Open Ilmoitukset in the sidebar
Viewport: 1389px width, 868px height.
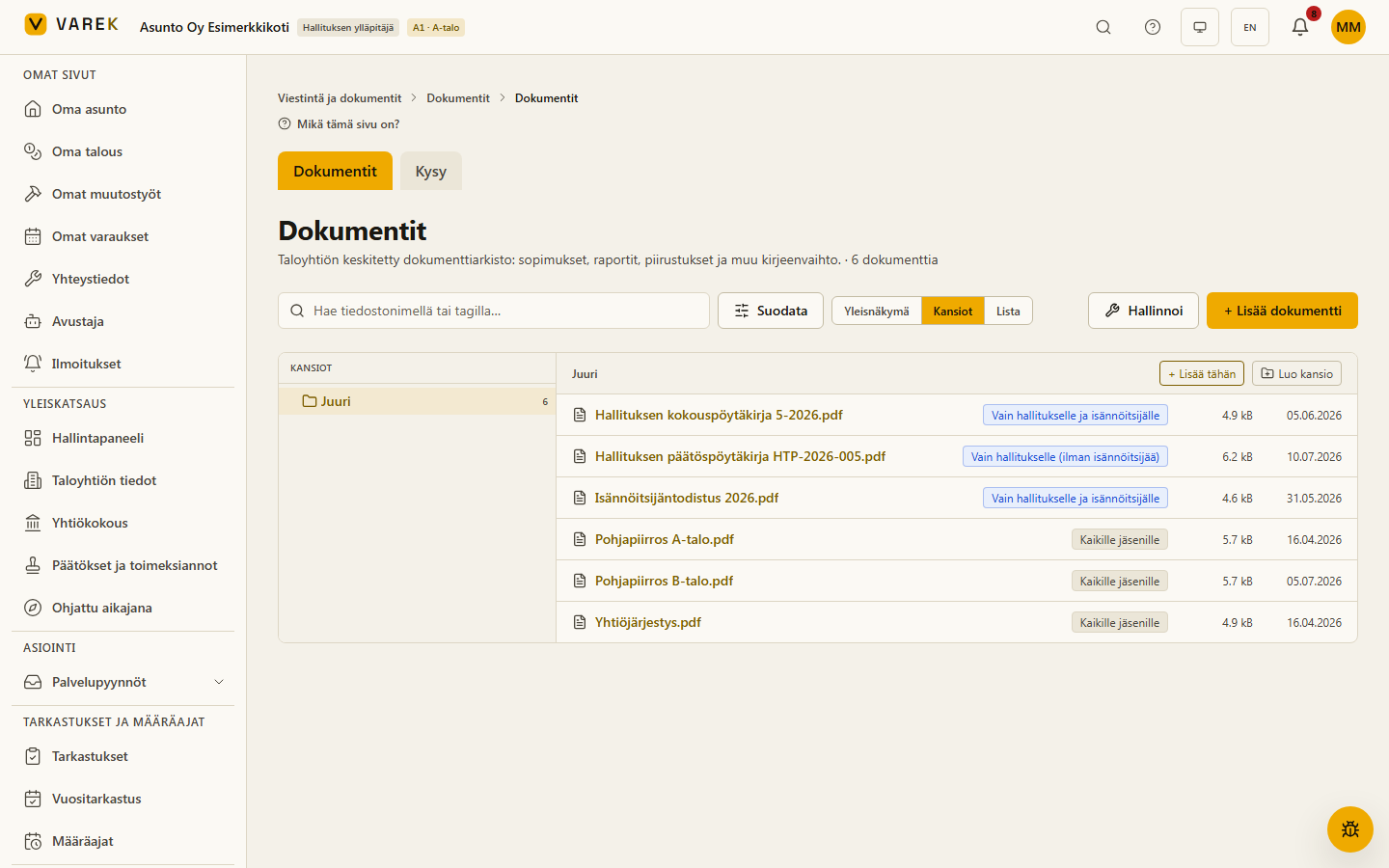(123, 364)
